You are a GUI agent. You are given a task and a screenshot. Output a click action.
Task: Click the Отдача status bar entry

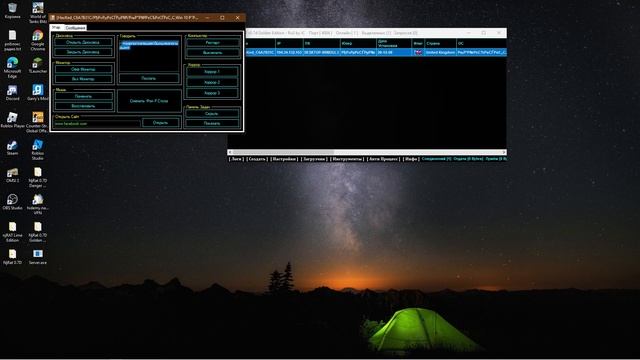click(468, 159)
